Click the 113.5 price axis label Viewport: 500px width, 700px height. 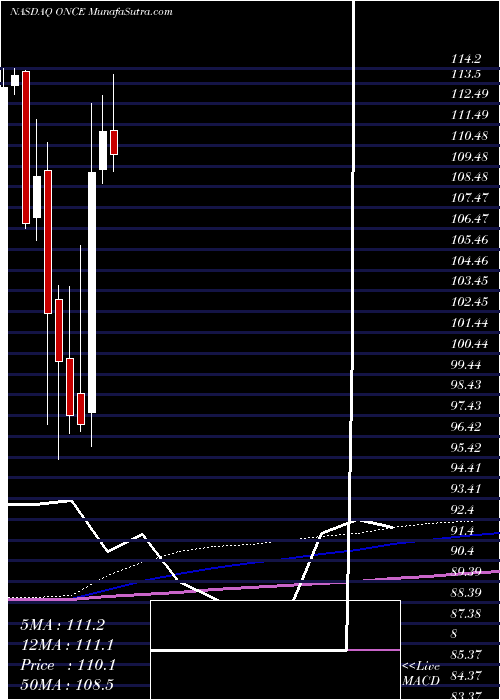coord(465,74)
